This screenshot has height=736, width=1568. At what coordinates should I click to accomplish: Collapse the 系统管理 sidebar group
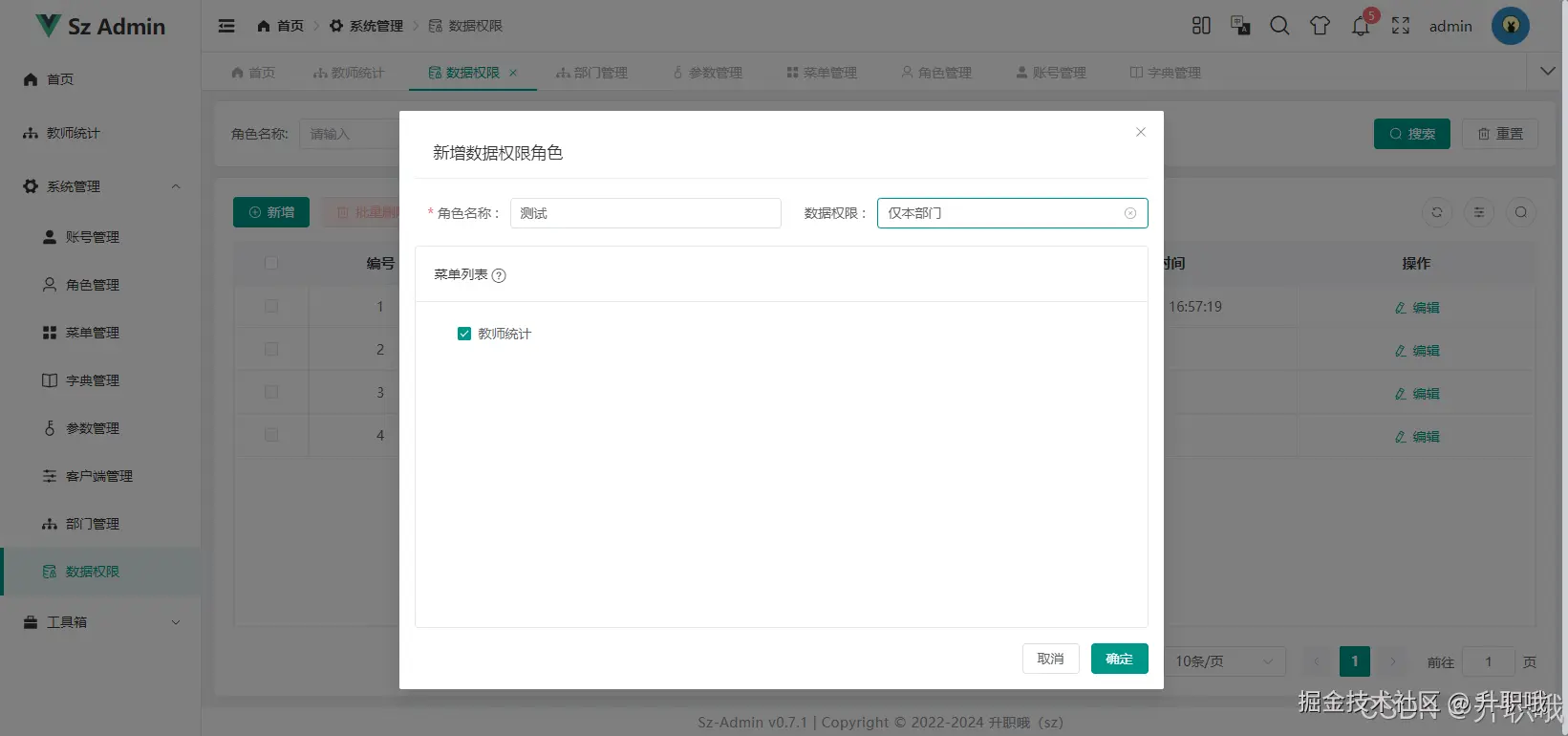(100, 186)
